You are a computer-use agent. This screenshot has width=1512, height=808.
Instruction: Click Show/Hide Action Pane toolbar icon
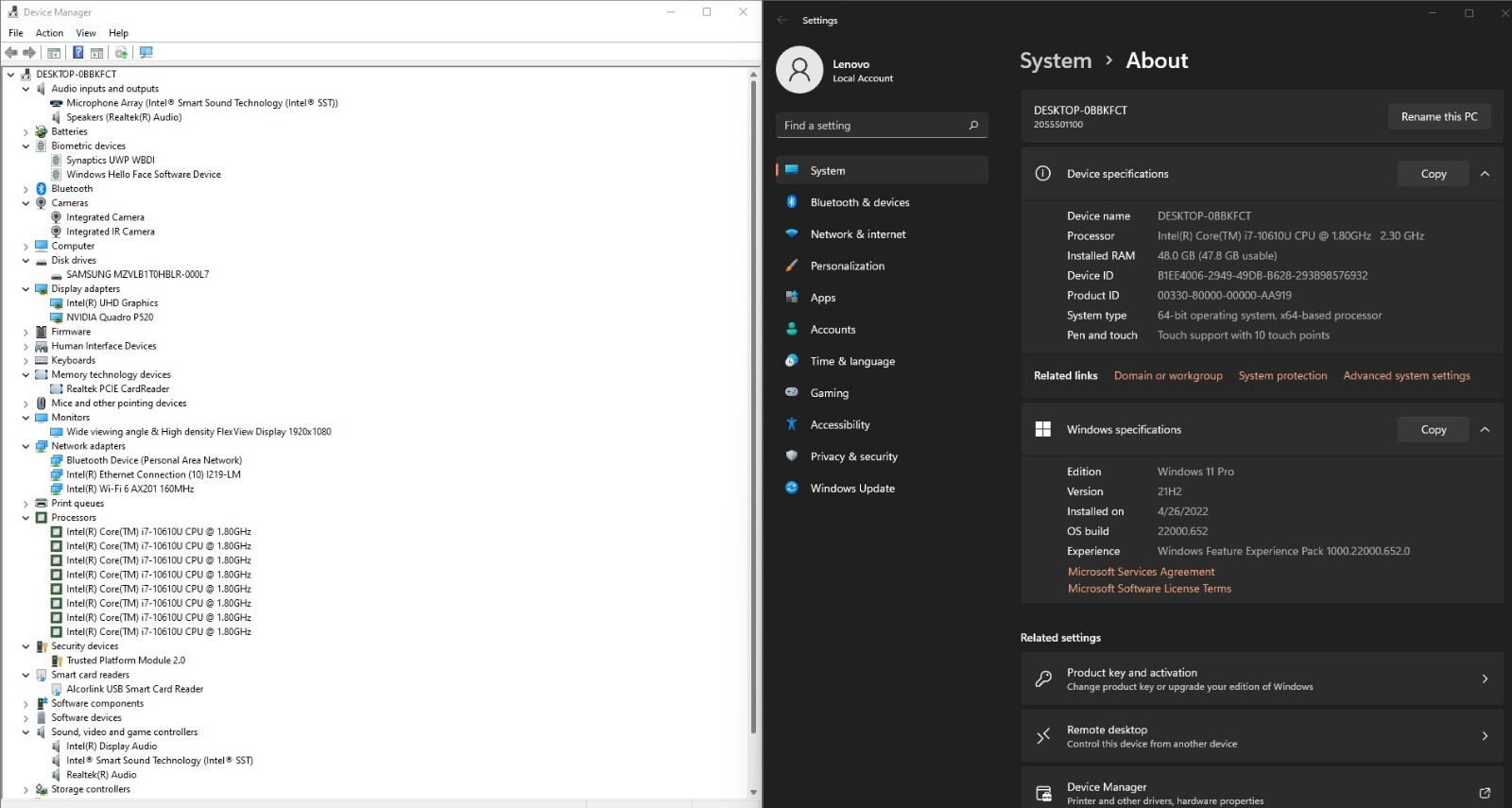point(96,53)
